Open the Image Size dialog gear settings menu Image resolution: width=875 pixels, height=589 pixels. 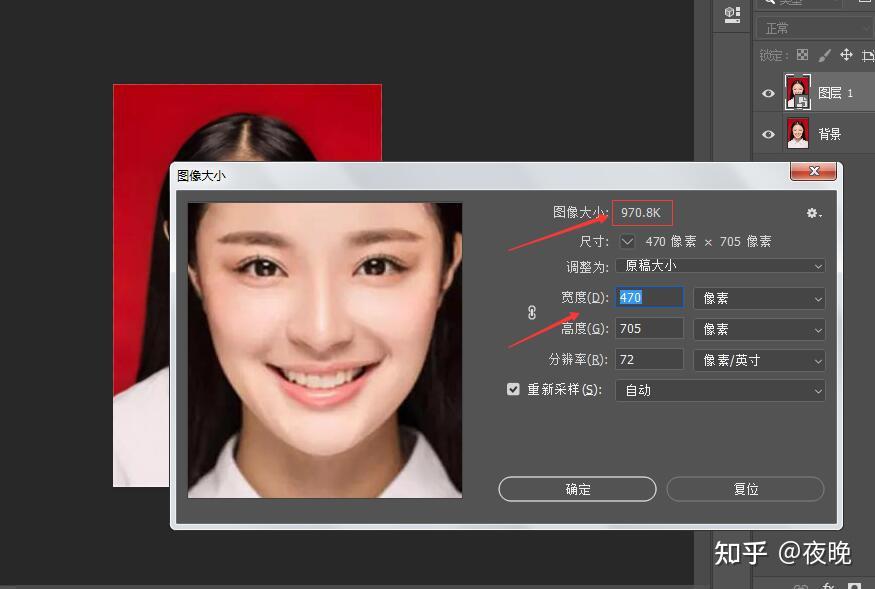814,213
